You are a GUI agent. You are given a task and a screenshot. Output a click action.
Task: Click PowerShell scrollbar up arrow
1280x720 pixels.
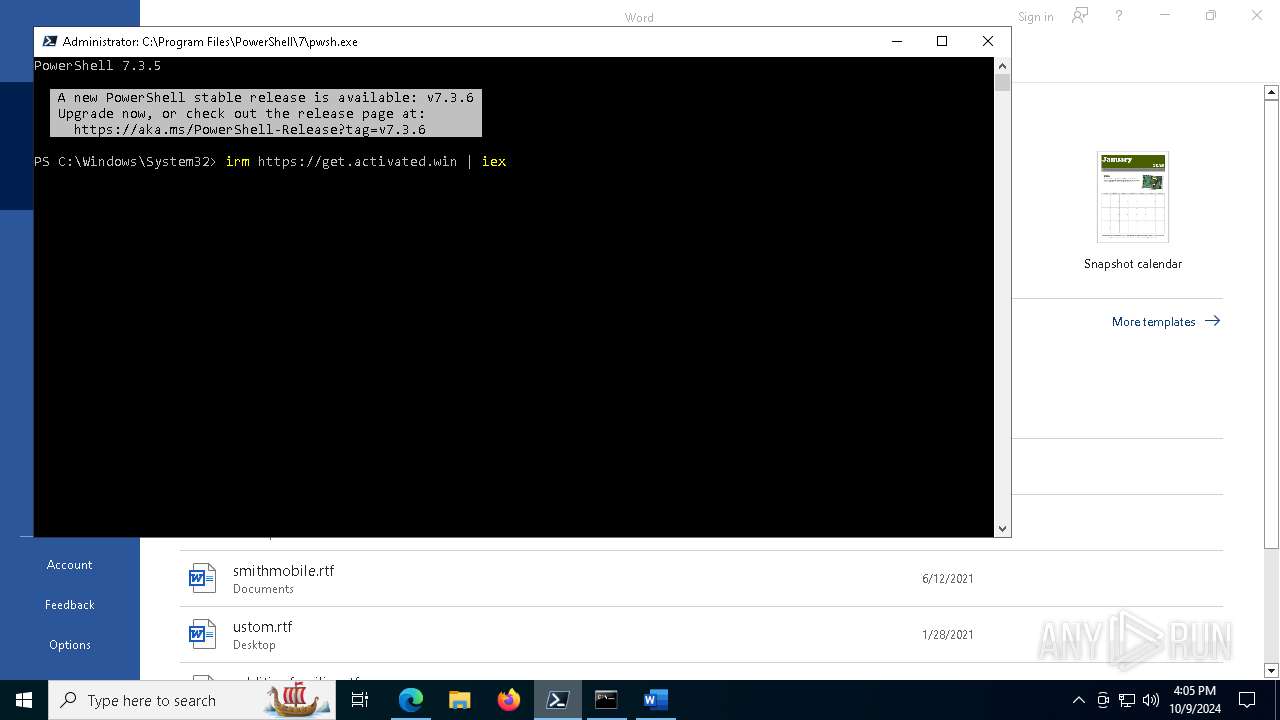pos(1002,66)
